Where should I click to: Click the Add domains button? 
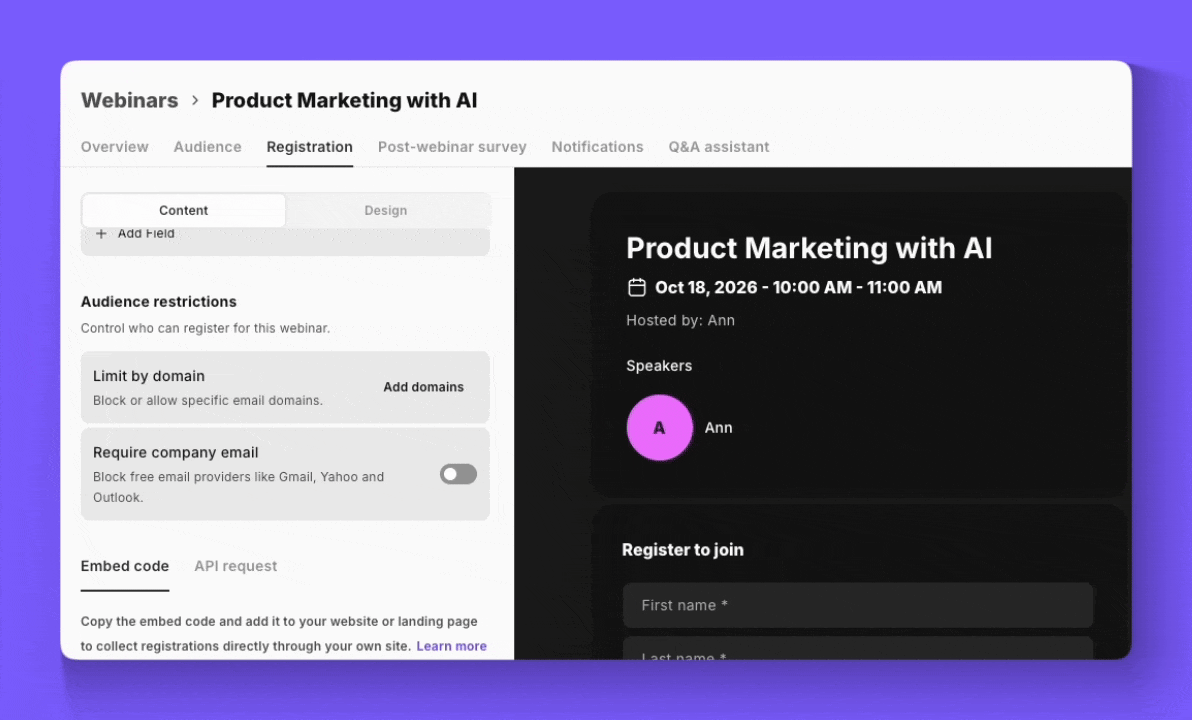point(423,387)
